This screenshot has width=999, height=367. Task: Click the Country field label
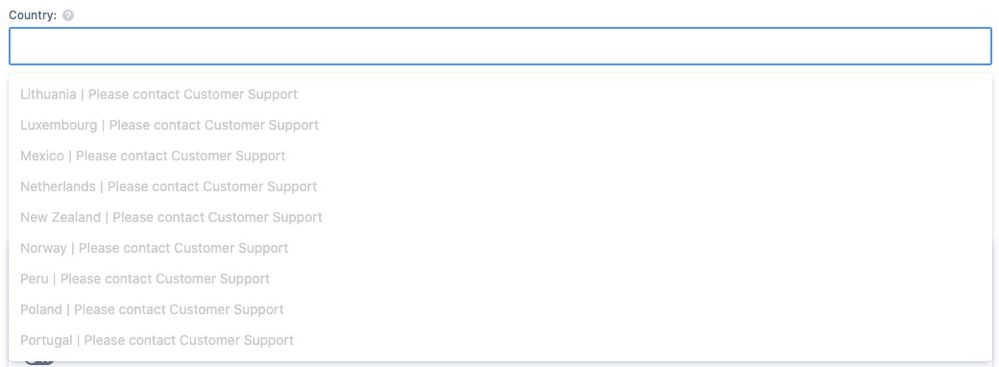32,16
